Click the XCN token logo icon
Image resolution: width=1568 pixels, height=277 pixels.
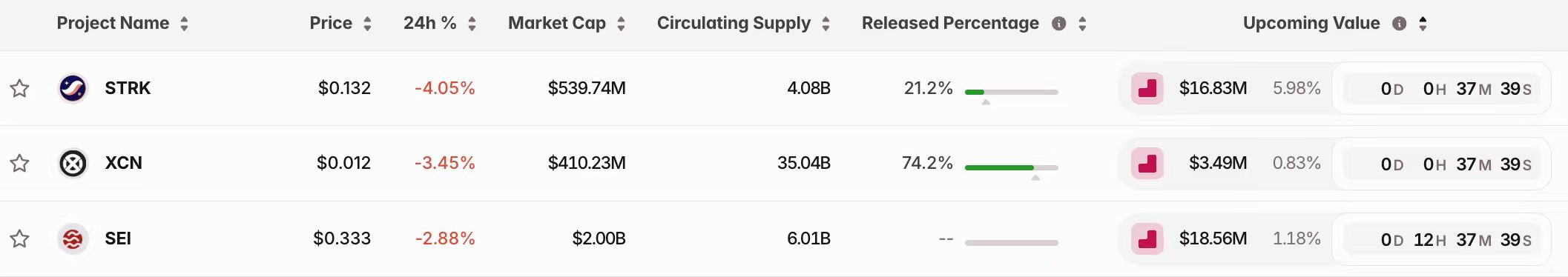click(73, 163)
